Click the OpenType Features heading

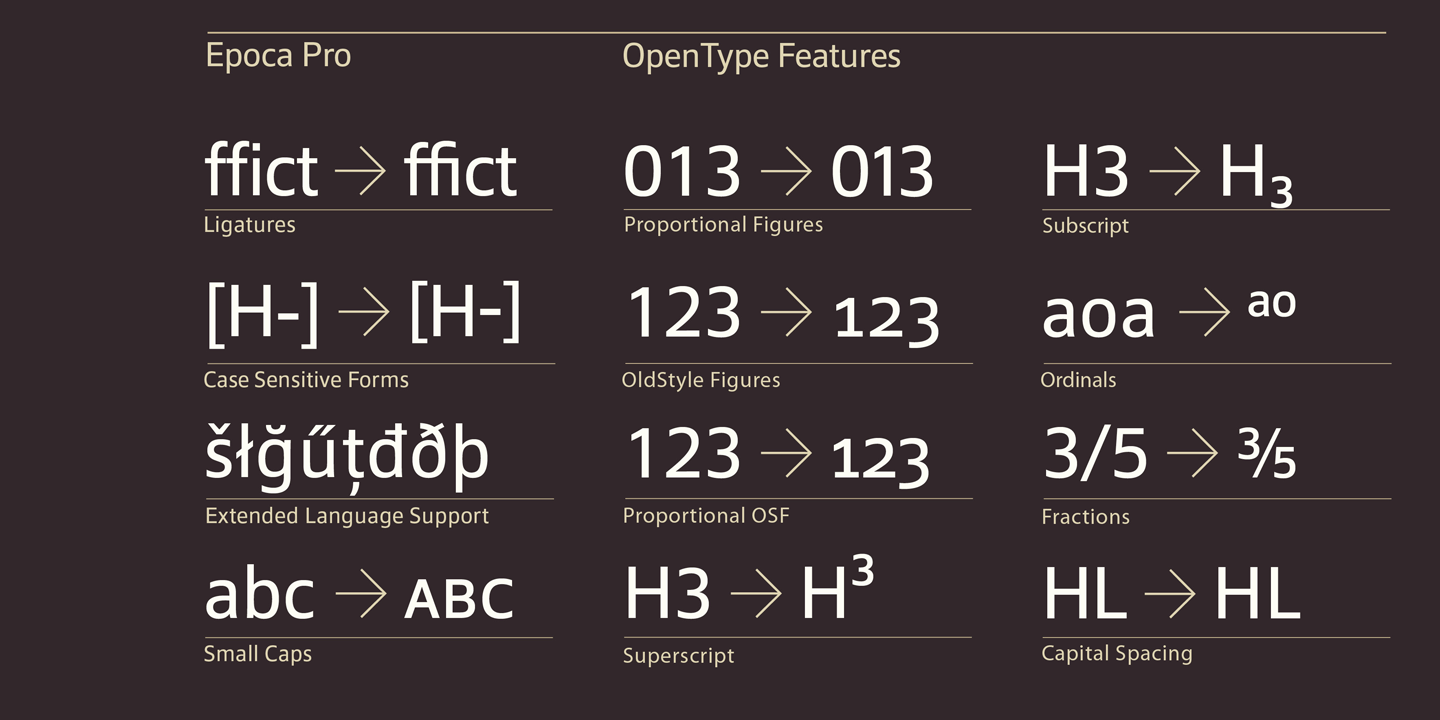click(761, 55)
